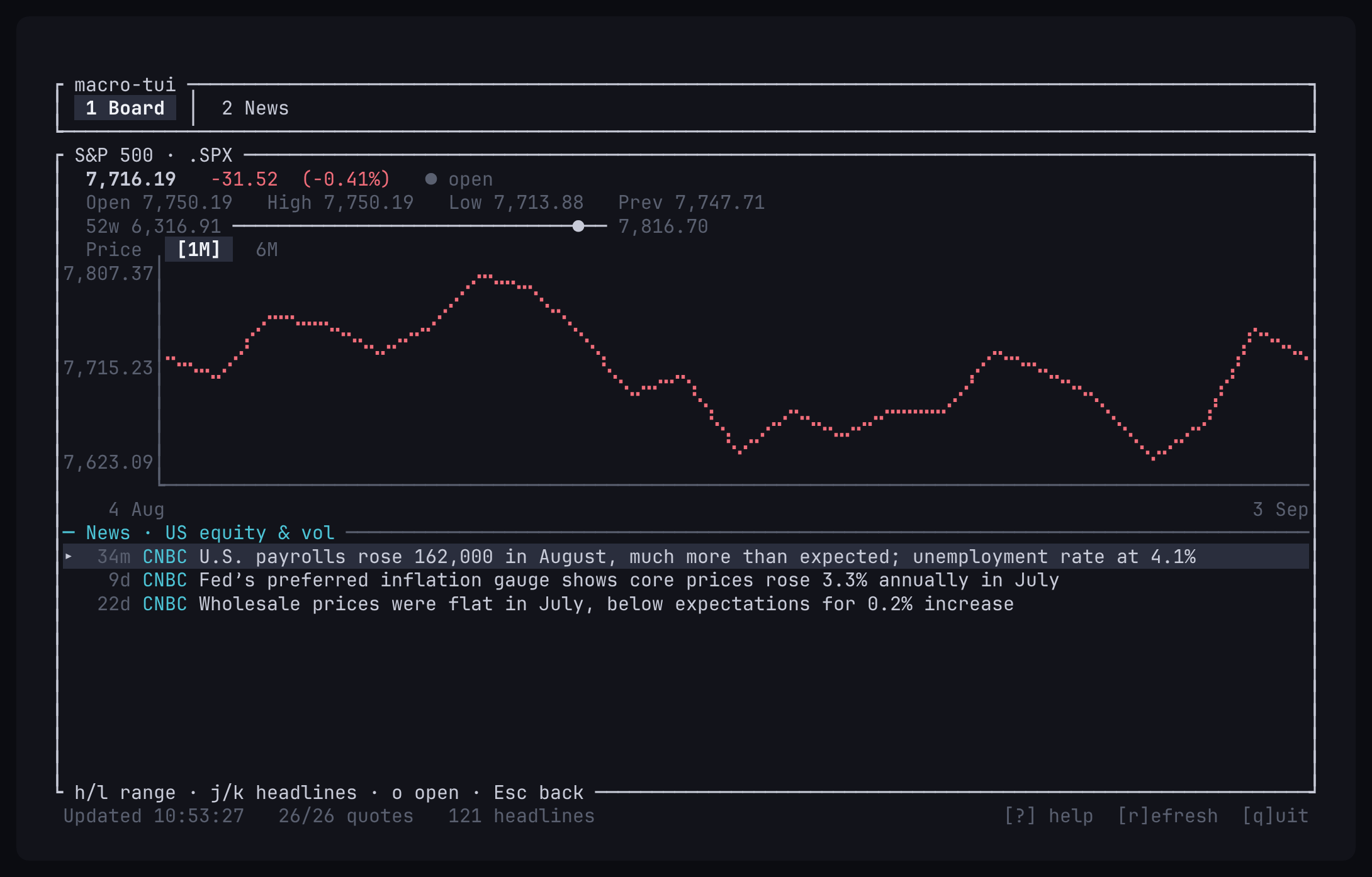This screenshot has height=877, width=1372.
Task: Click the 52-week range slider marker
Action: [578, 226]
